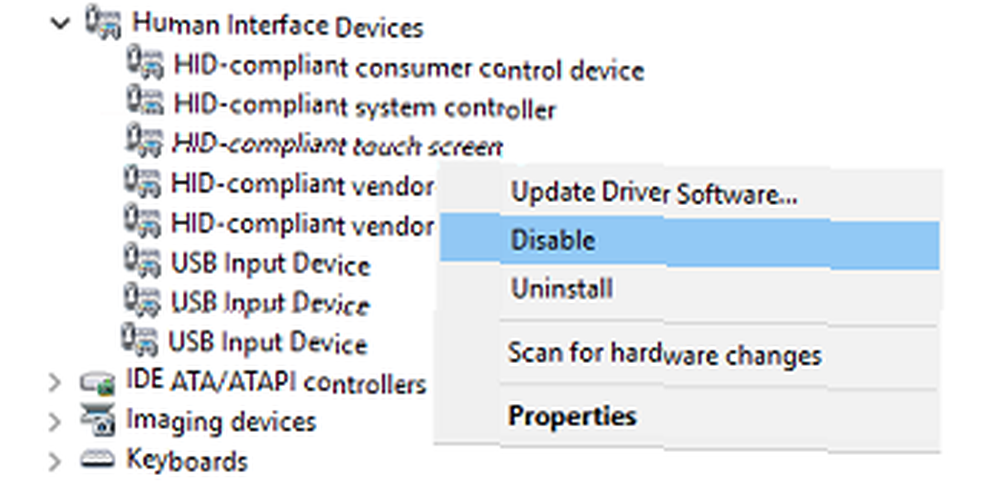The image size is (1000, 497).
Task: Click the last USB Input Device icon
Action: click(x=140, y=340)
